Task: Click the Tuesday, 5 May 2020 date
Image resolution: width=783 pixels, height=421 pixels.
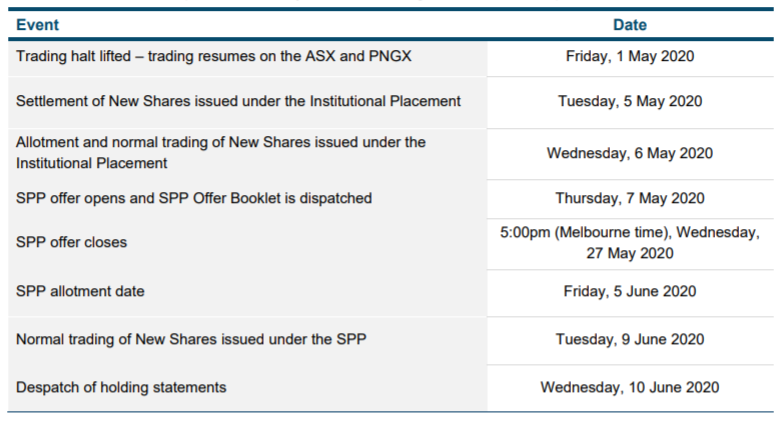Action: click(630, 101)
